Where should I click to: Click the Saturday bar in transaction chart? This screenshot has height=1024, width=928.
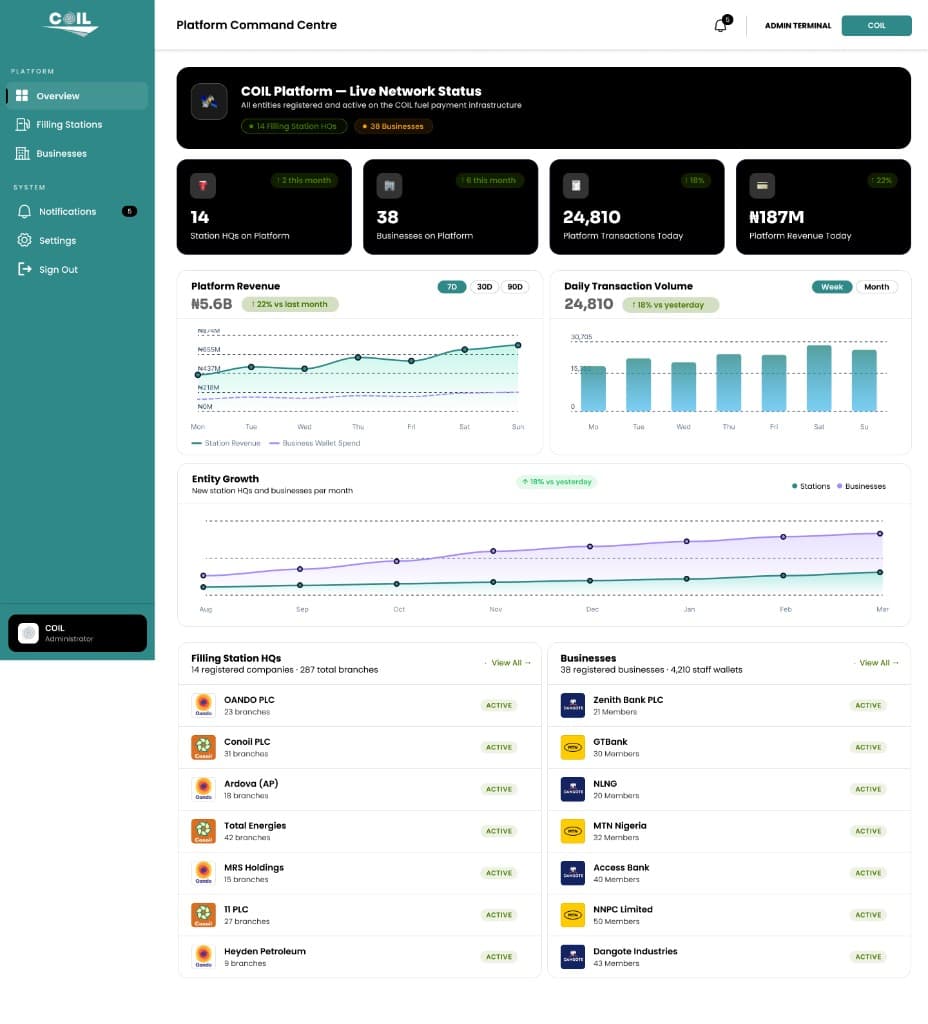pyautogui.click(x=819, y=378)
